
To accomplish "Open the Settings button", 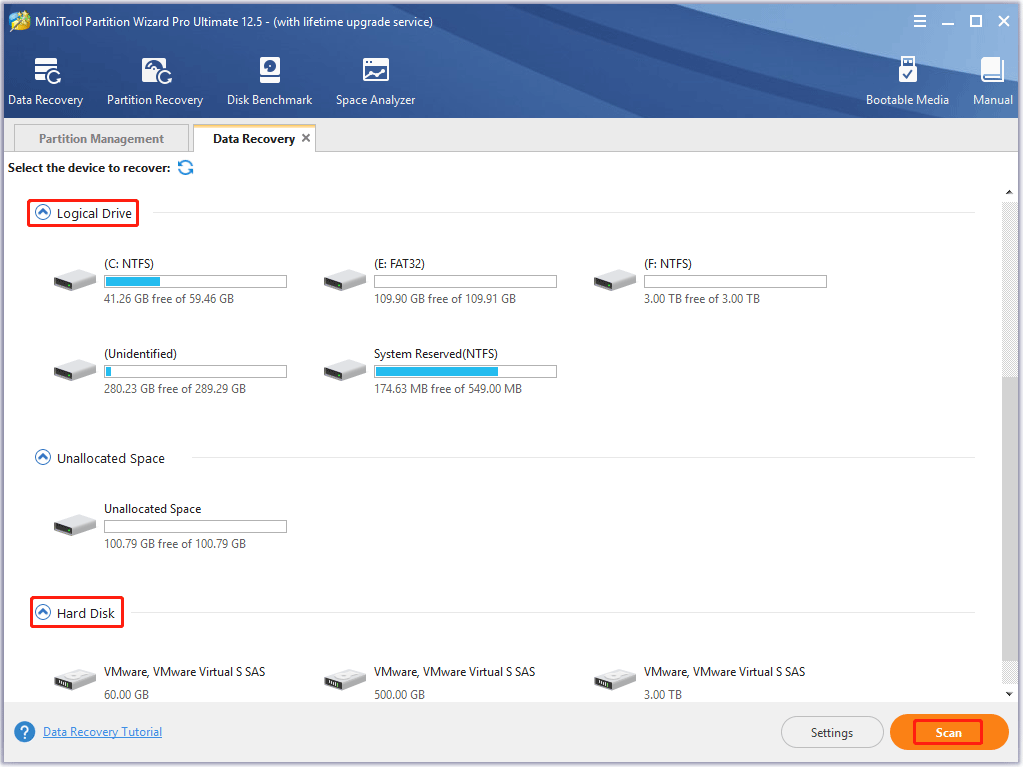I will click(x=832, y=733).
